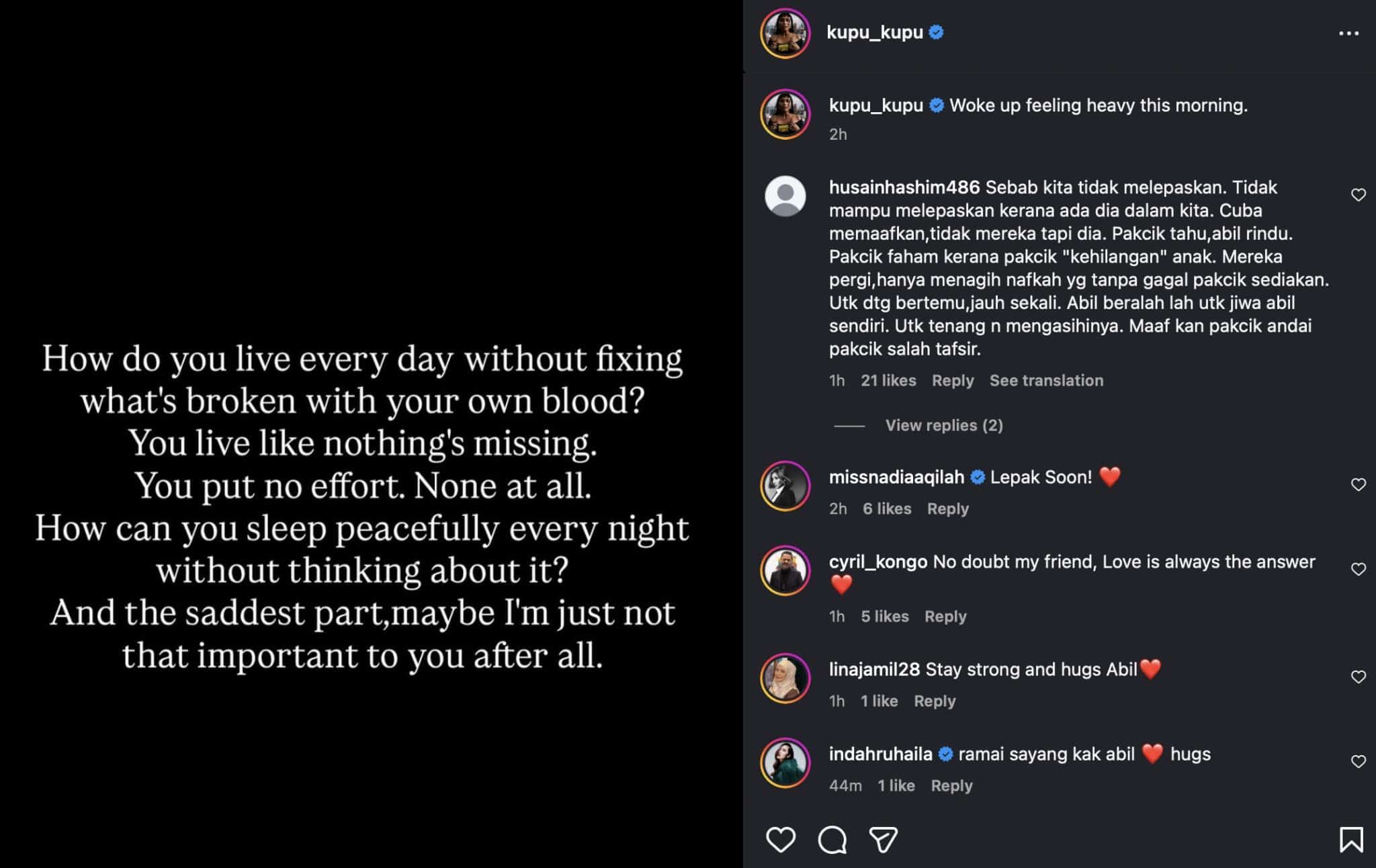Reply to linajamil28's comment
Image resolution: width=1376 pixels, height=868 pixels.
tap(934, 701)
